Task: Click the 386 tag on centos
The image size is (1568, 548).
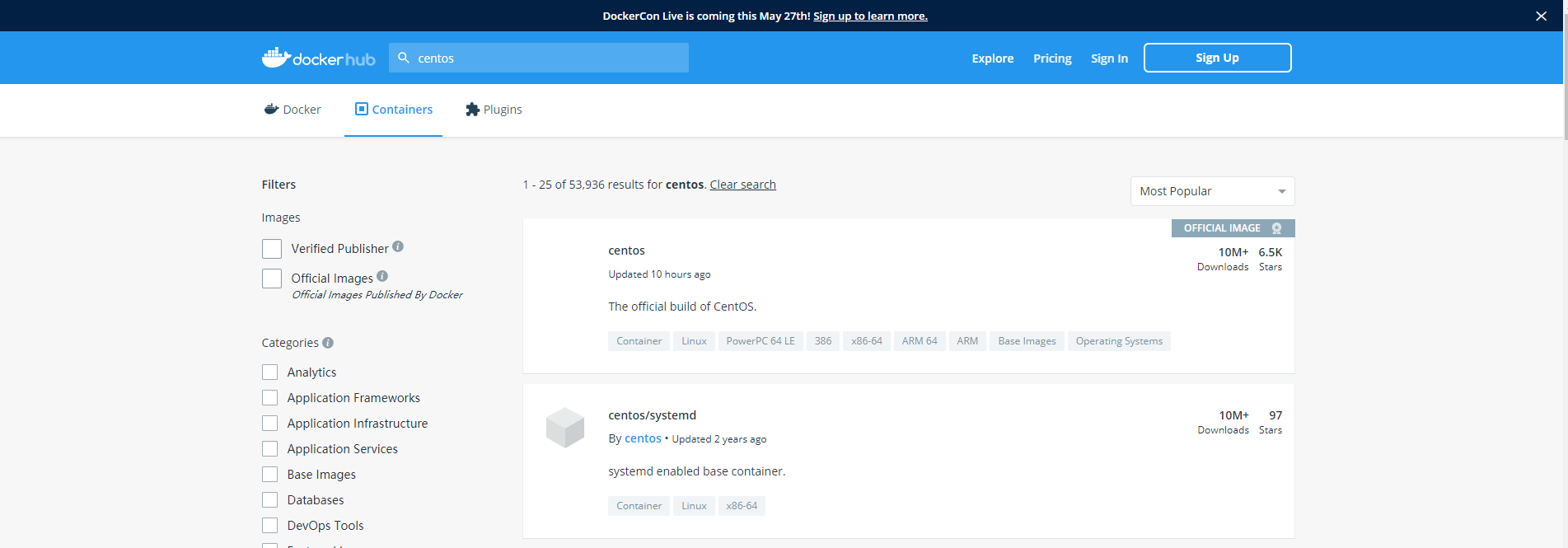Action: (x=823, y=341)
